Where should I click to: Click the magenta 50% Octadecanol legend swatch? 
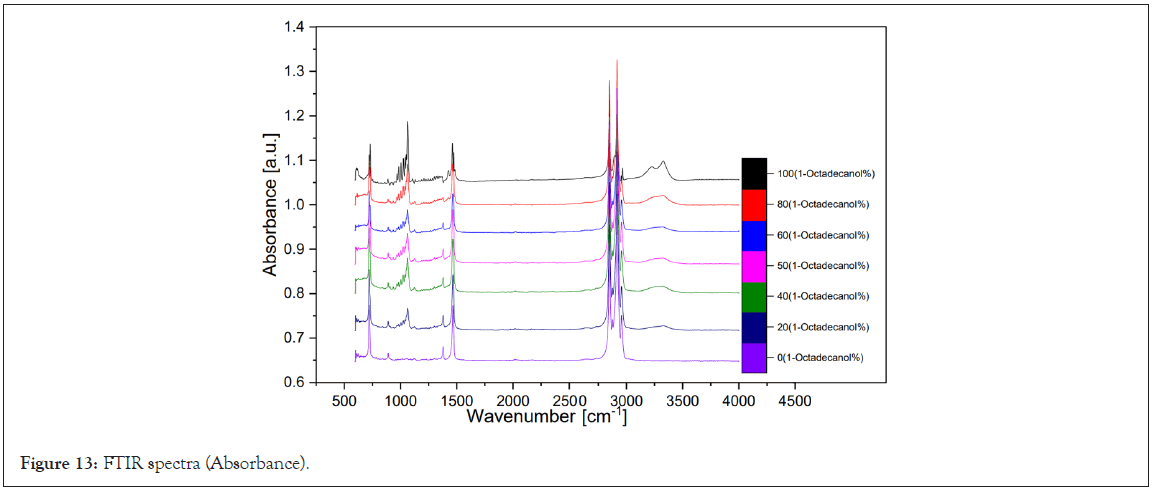click(x=754, y=265)
